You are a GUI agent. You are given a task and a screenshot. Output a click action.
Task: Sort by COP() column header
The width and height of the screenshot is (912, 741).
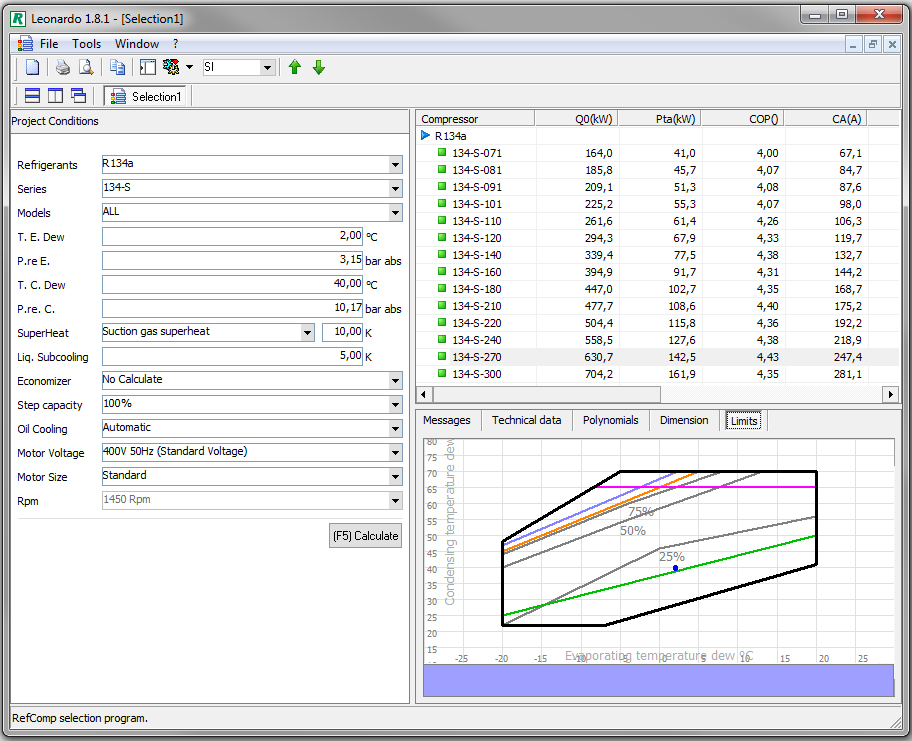point(743,119)
